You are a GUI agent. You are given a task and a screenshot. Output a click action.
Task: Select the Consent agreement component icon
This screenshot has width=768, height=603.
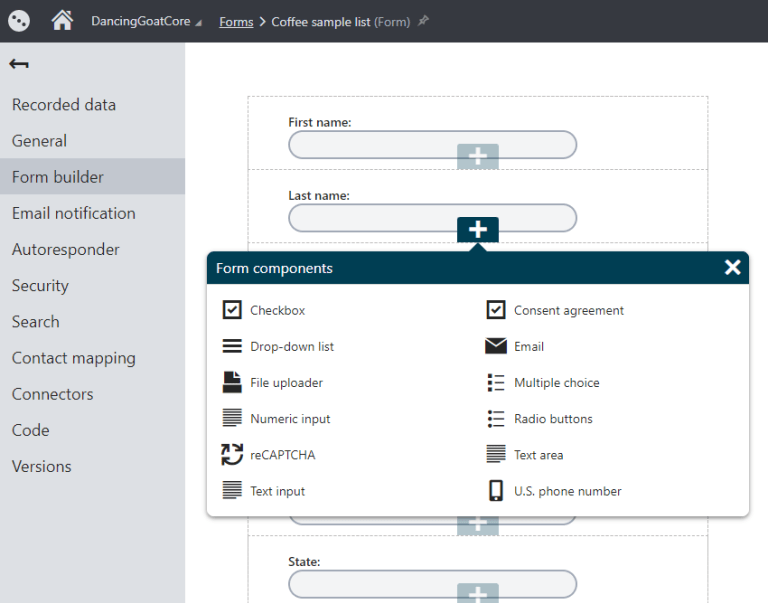(x=496, y=310)
